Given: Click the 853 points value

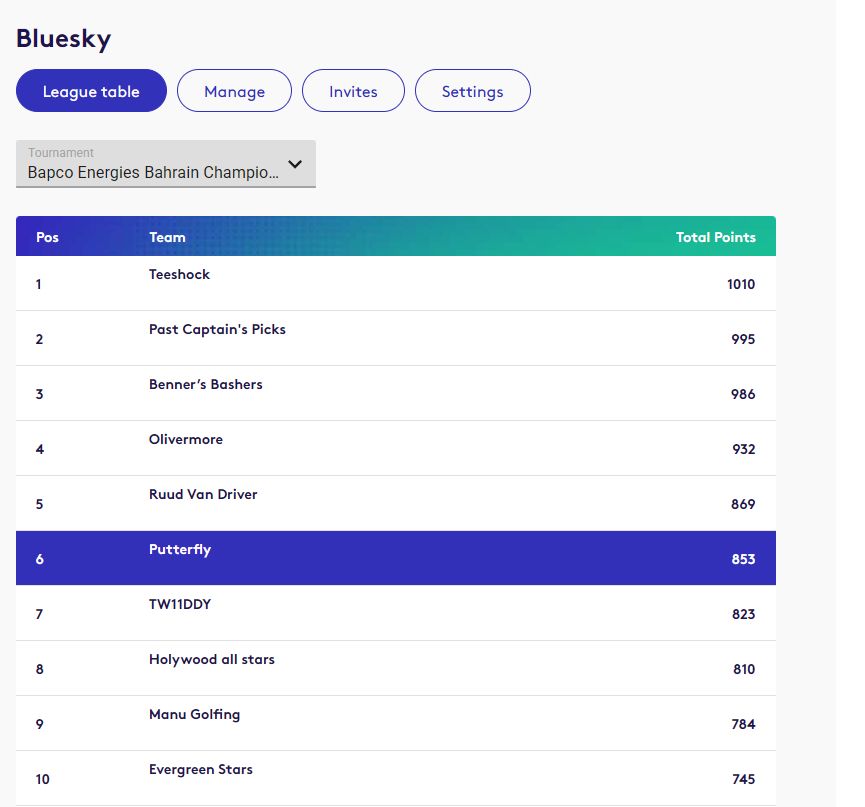Looking at the screenshot, I should 743,559.
